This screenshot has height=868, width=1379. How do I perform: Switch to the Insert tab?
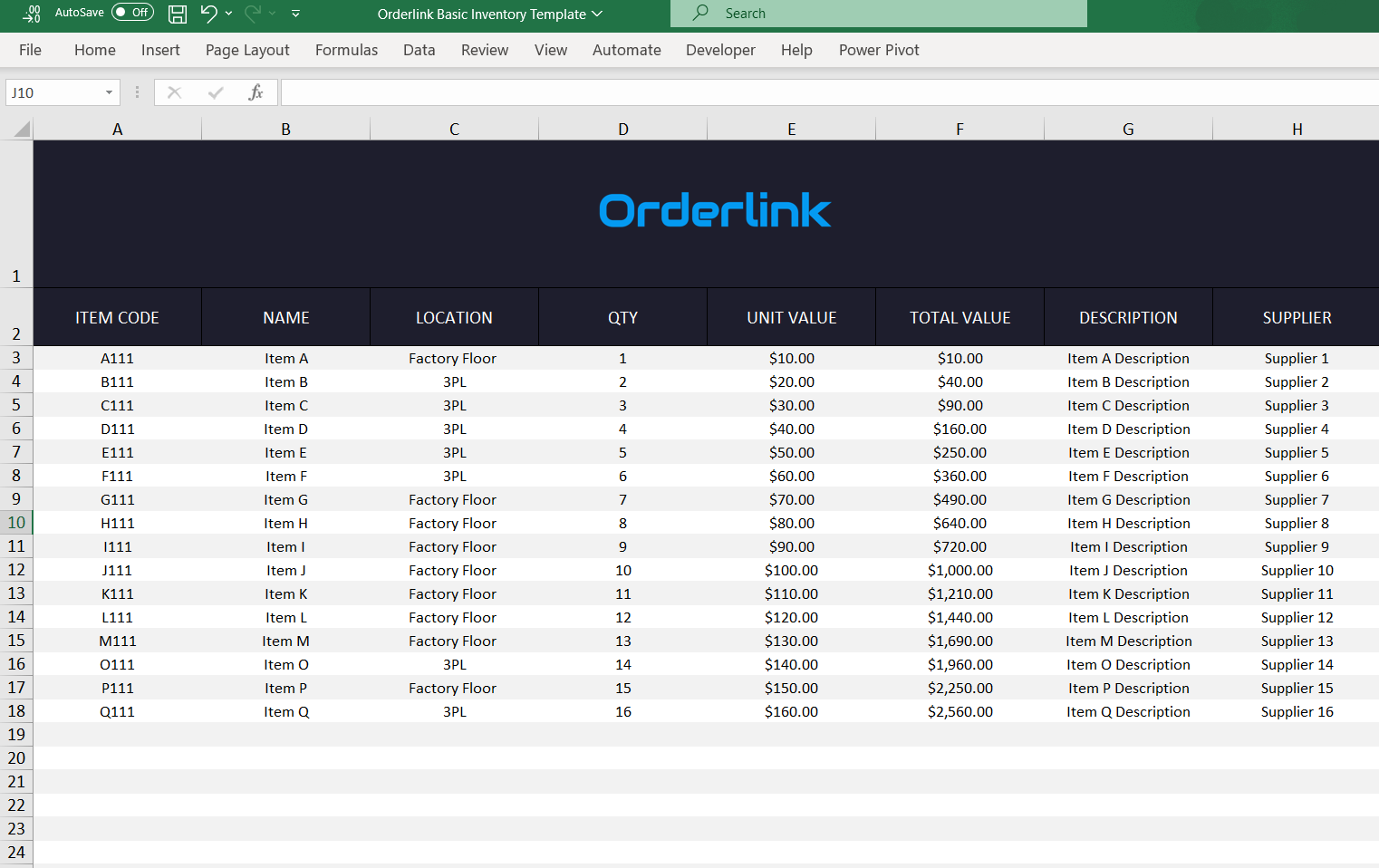click(160, 50)
